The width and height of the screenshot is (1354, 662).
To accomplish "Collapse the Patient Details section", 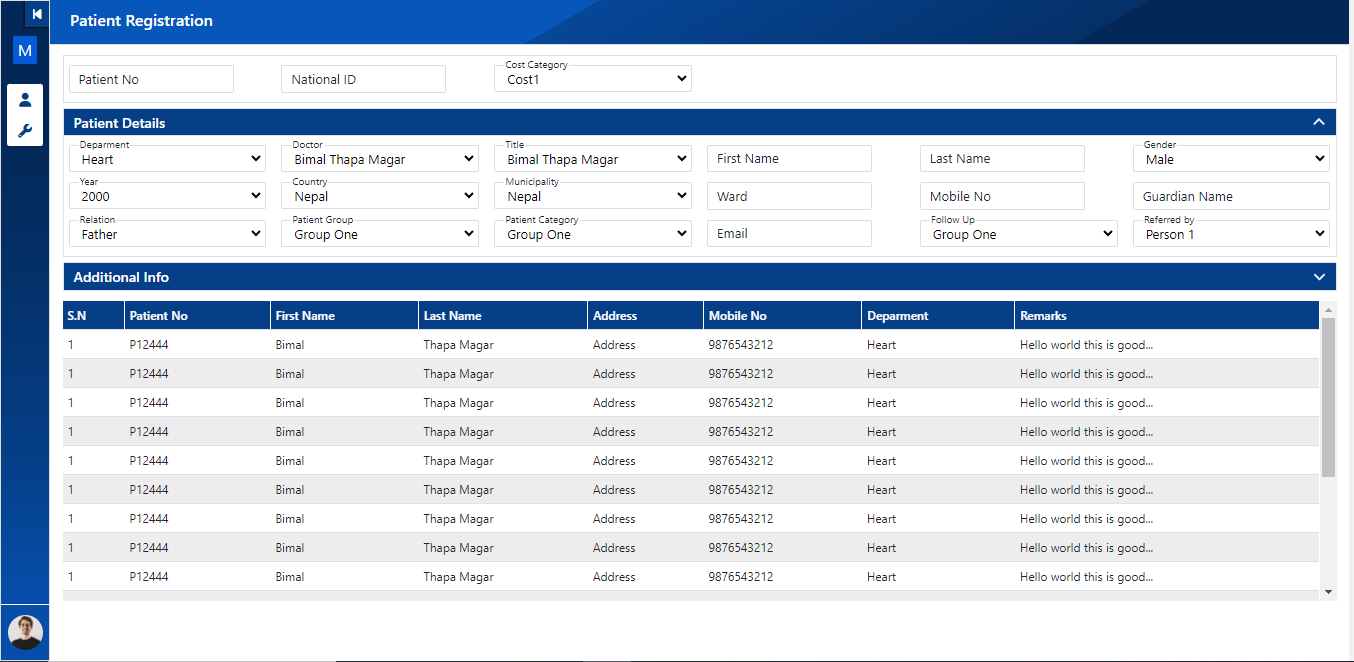I will click(1318, 122).
